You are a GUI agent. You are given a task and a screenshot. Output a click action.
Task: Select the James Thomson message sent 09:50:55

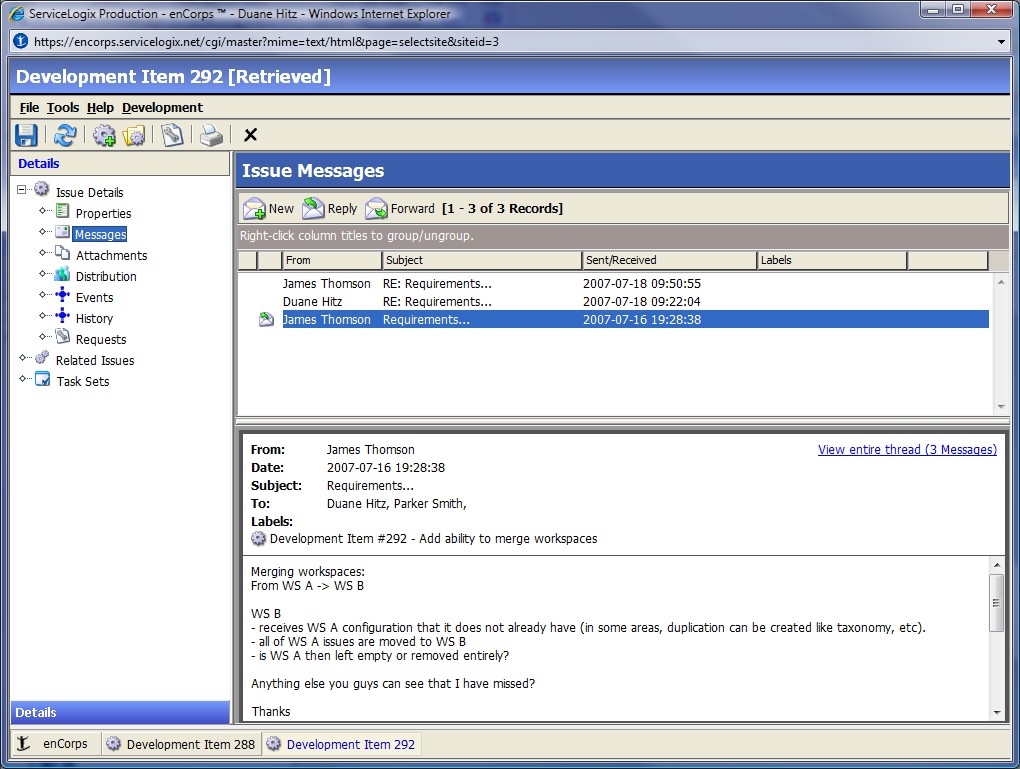tap(614, 284)
